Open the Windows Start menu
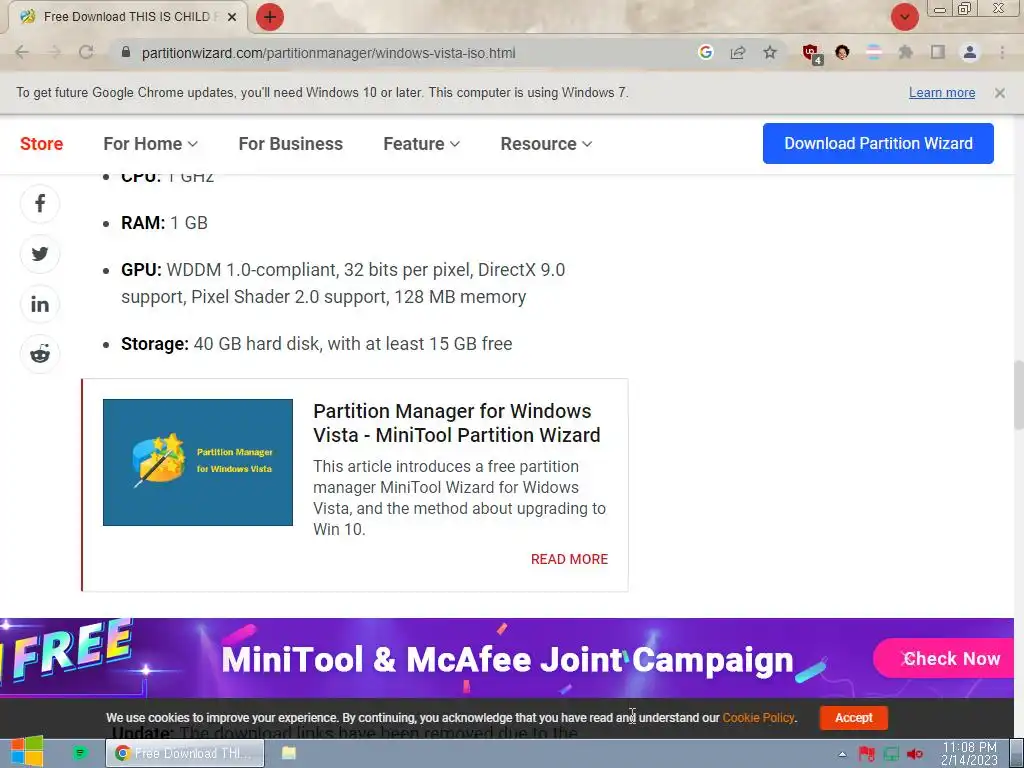This screenshot has width=1024, height=768. pyautogui.click(x=26, y=752)
